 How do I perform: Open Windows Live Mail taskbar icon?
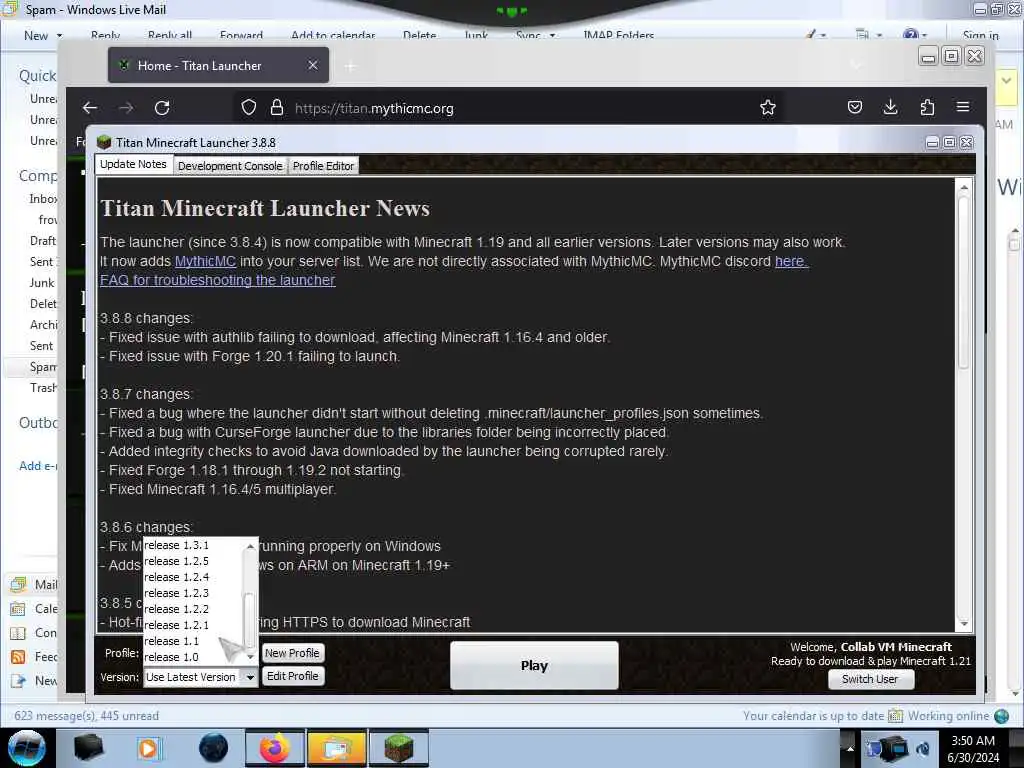click(337, 748)
